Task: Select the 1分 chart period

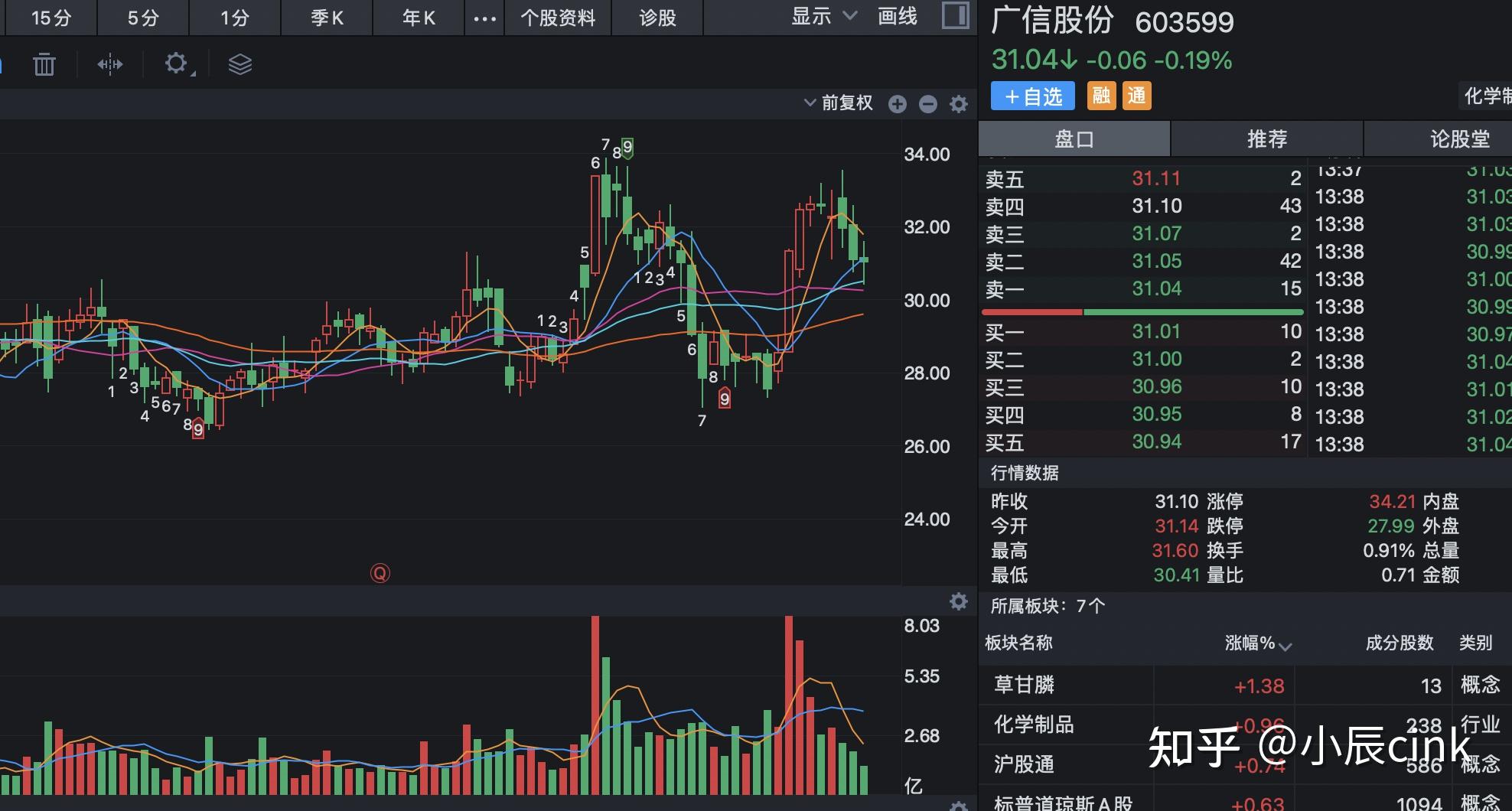Action: (x=235, y=18)
